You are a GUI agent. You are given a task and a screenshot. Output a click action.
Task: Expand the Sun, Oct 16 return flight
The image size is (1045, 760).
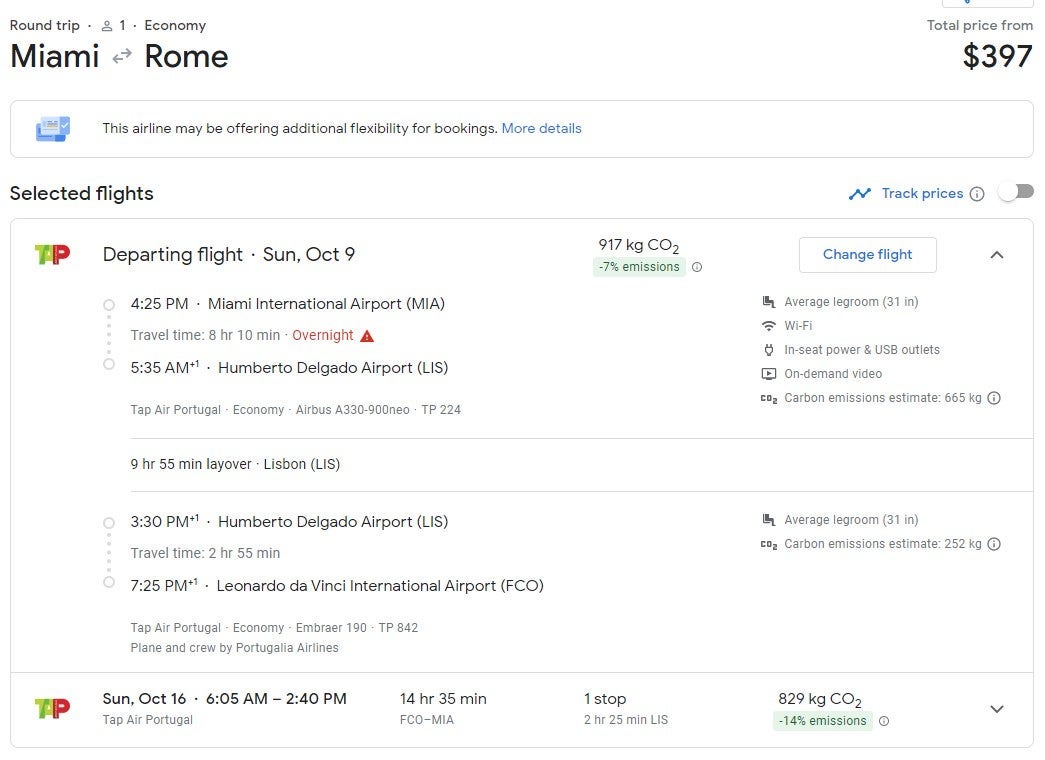pos(996,709)
